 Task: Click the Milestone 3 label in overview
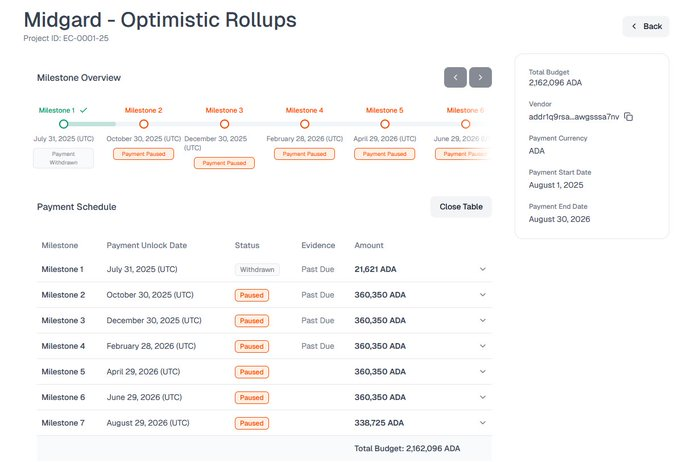tap(224, 110)
